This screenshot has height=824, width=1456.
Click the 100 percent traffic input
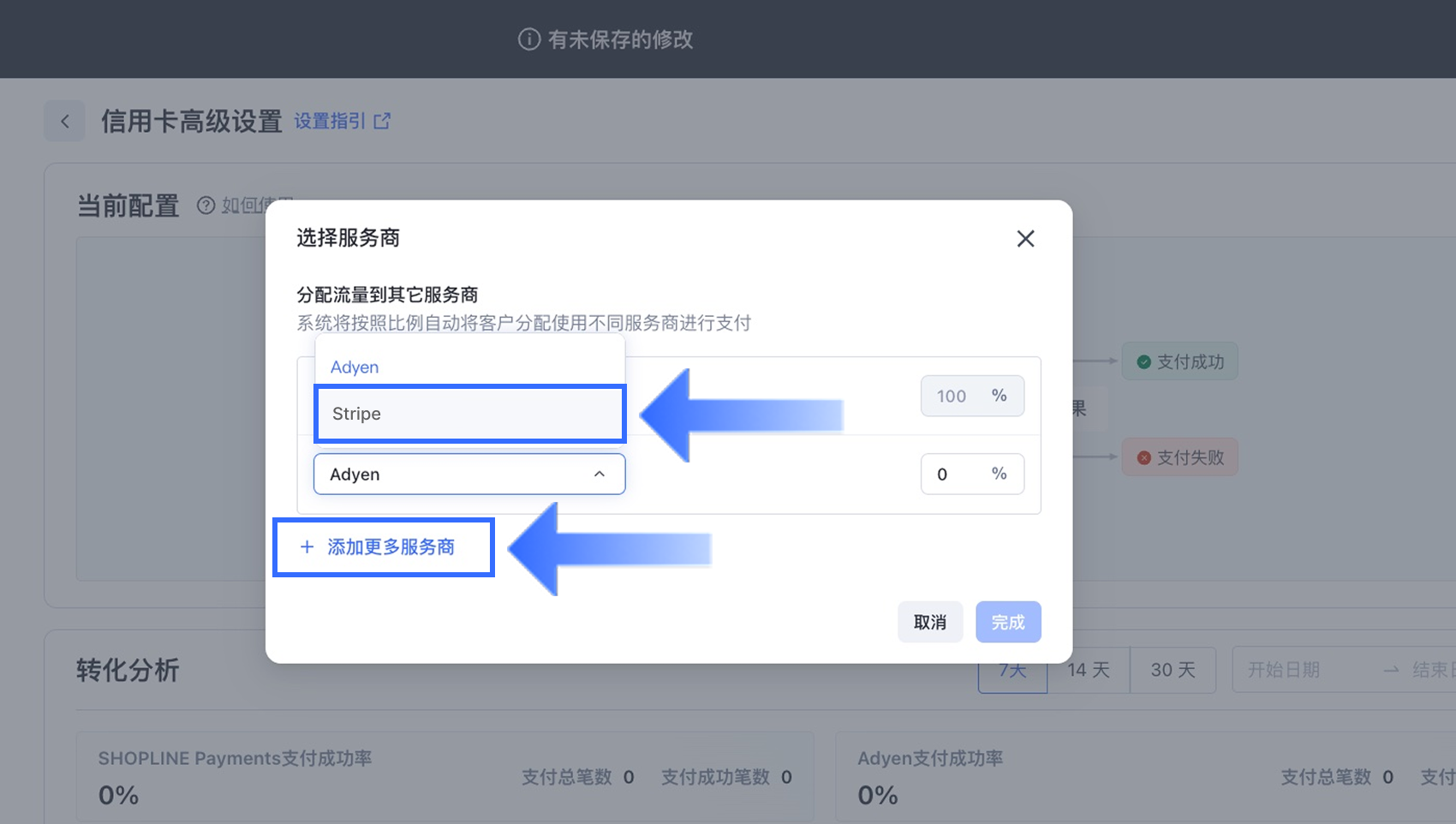coord(952,397)
